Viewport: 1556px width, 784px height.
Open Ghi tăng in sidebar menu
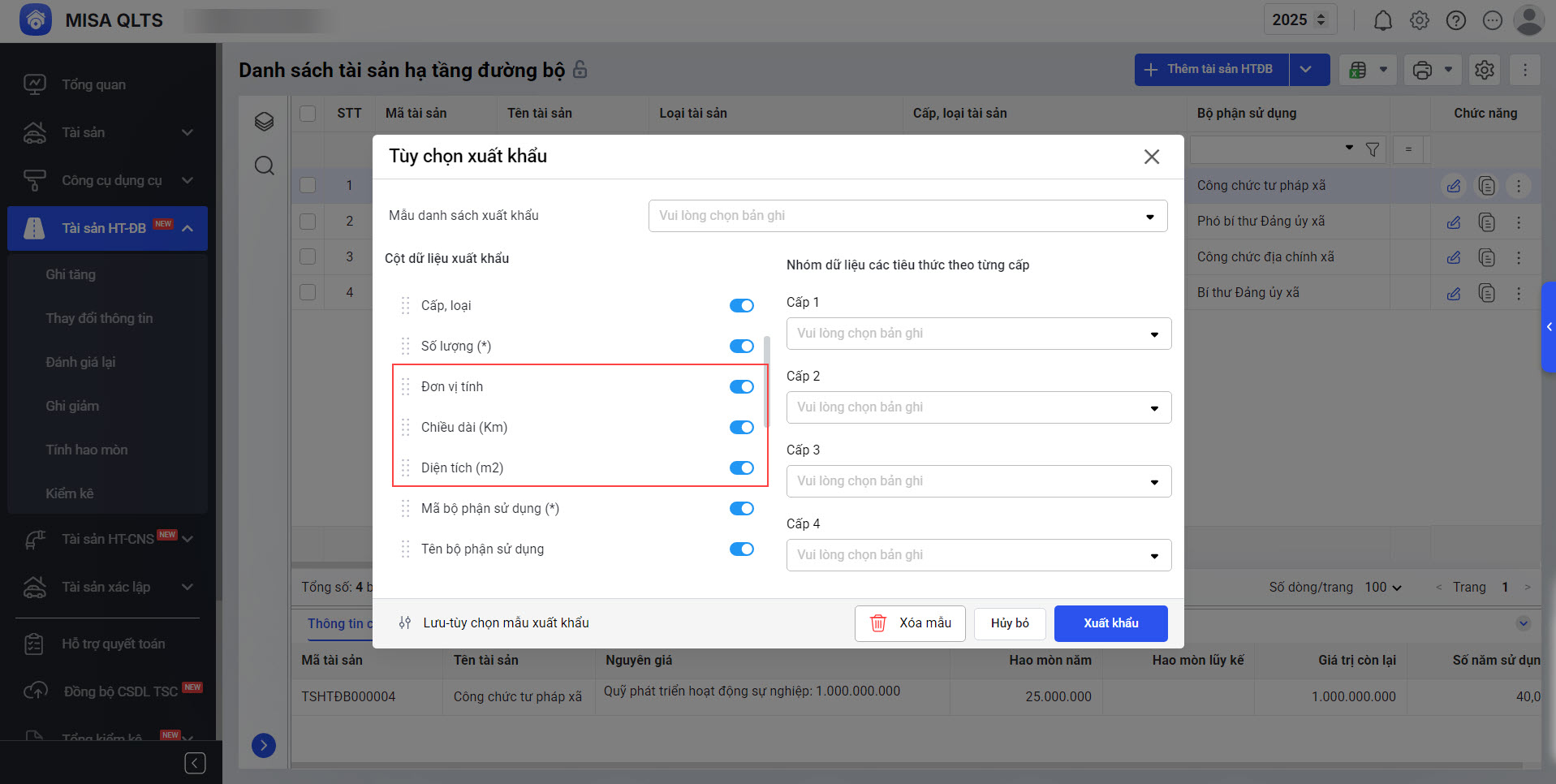(x=71, y=274)
